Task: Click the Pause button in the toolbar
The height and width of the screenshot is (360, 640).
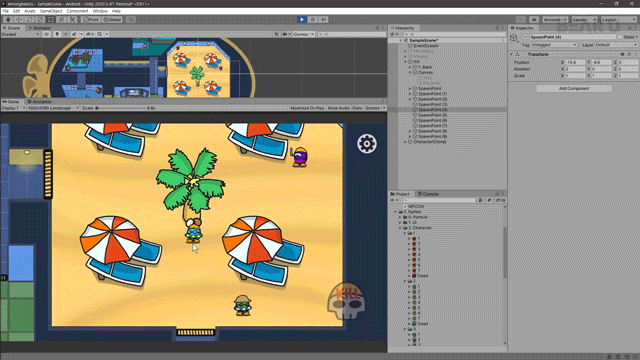Action: click(x=313, y=19)
